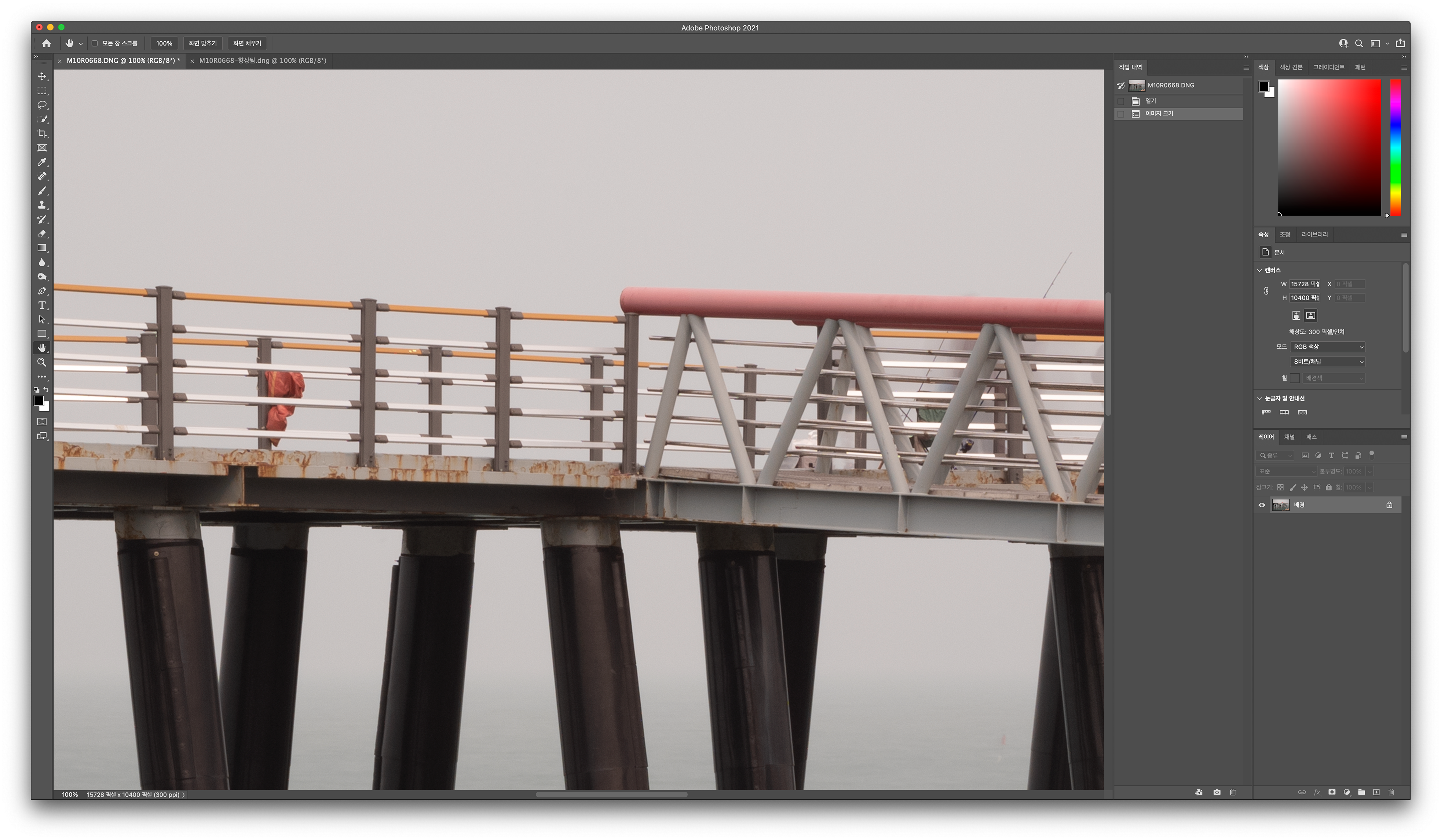The width and height of the screenshot is (1441, 840).
Task: Open the RGB 색상 mode dropdown
Action: pyautogui.click(x=1328, y=346)
